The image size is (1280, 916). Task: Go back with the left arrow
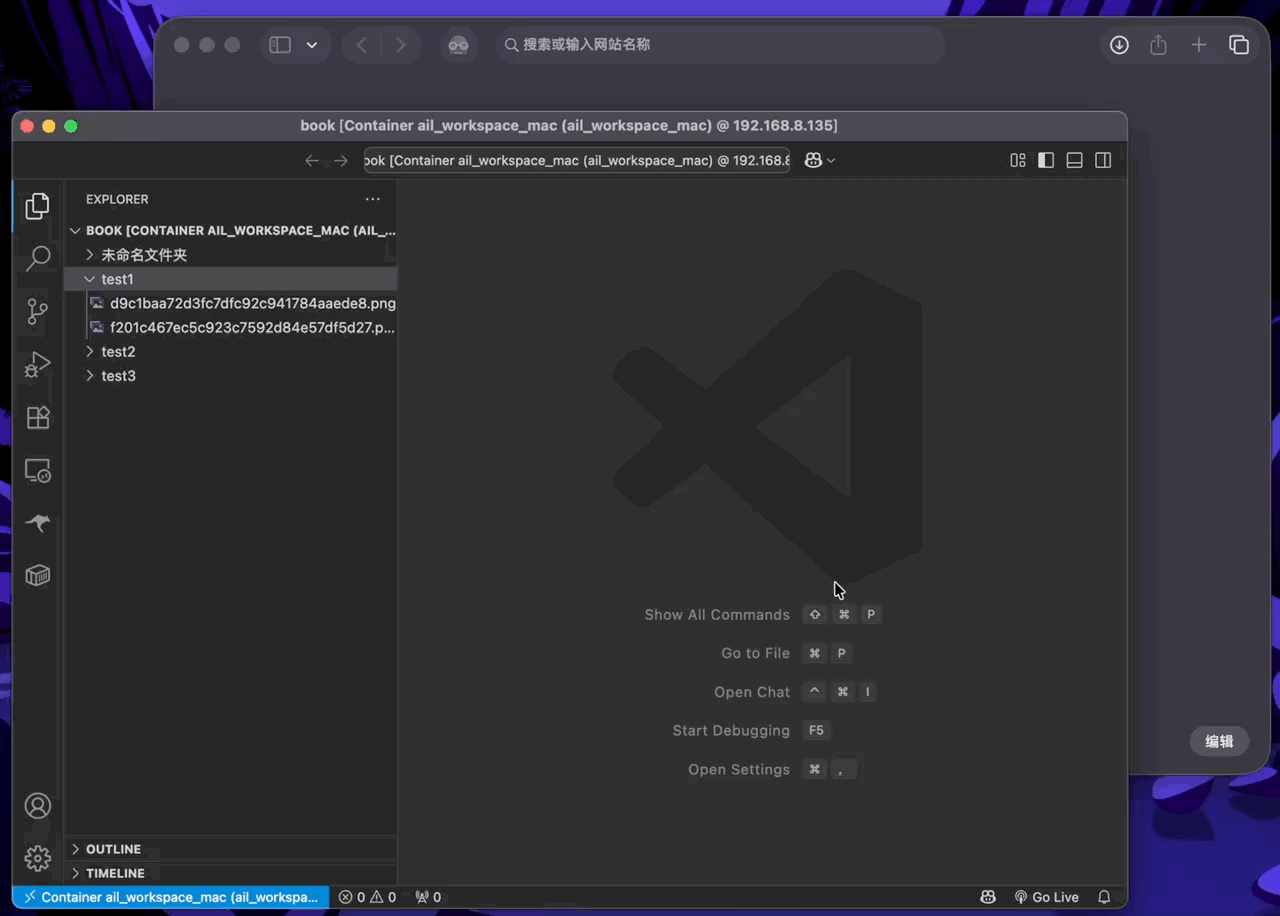coord(312,160)
